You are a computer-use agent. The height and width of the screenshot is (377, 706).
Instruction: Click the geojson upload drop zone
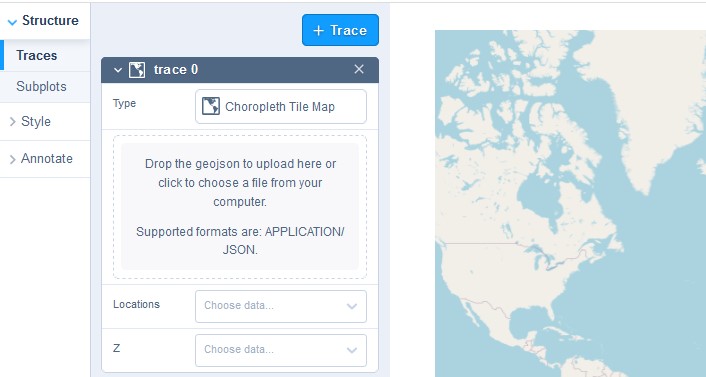pos(240,207)
